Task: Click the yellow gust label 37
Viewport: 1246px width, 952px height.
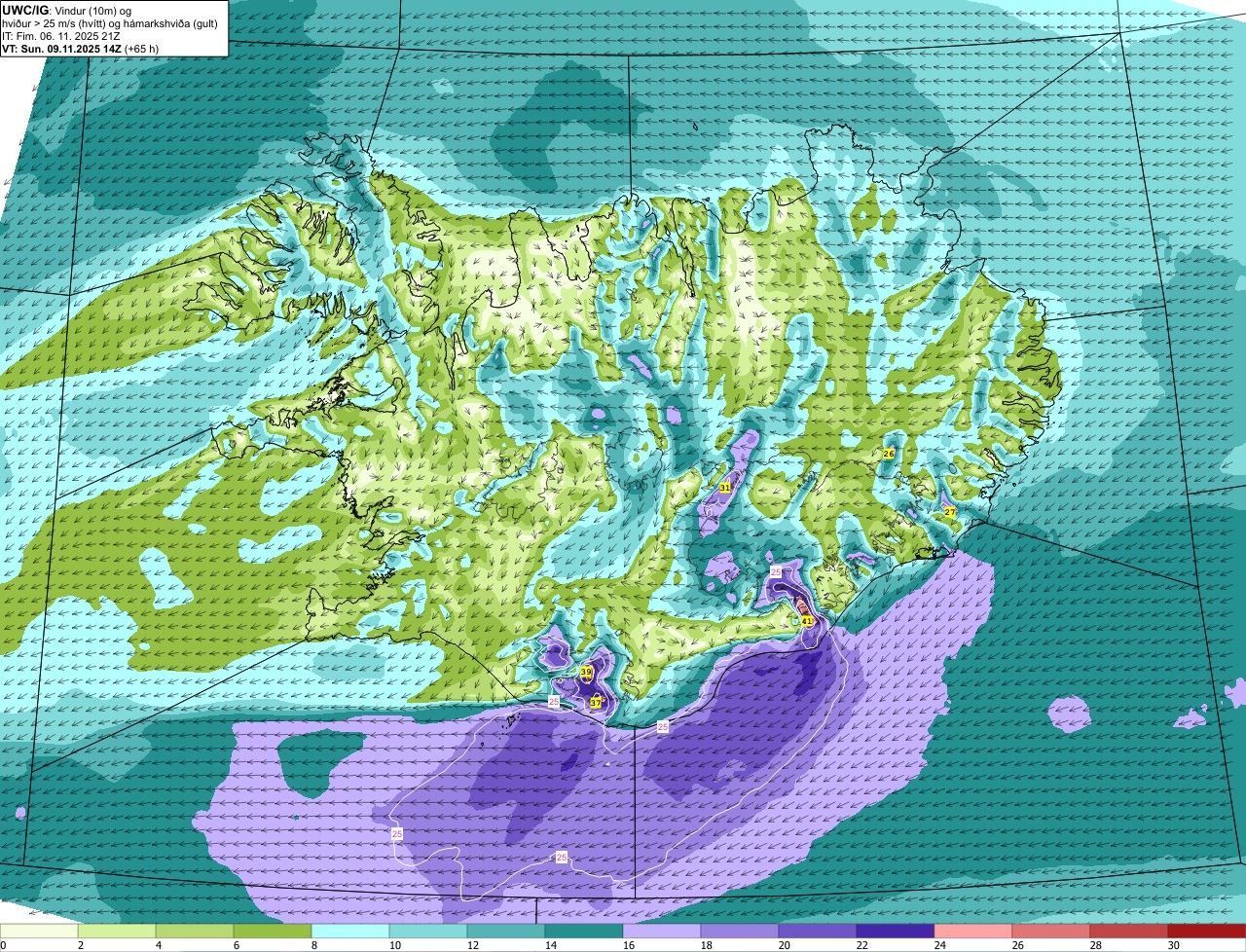Action: pos(596,702)
